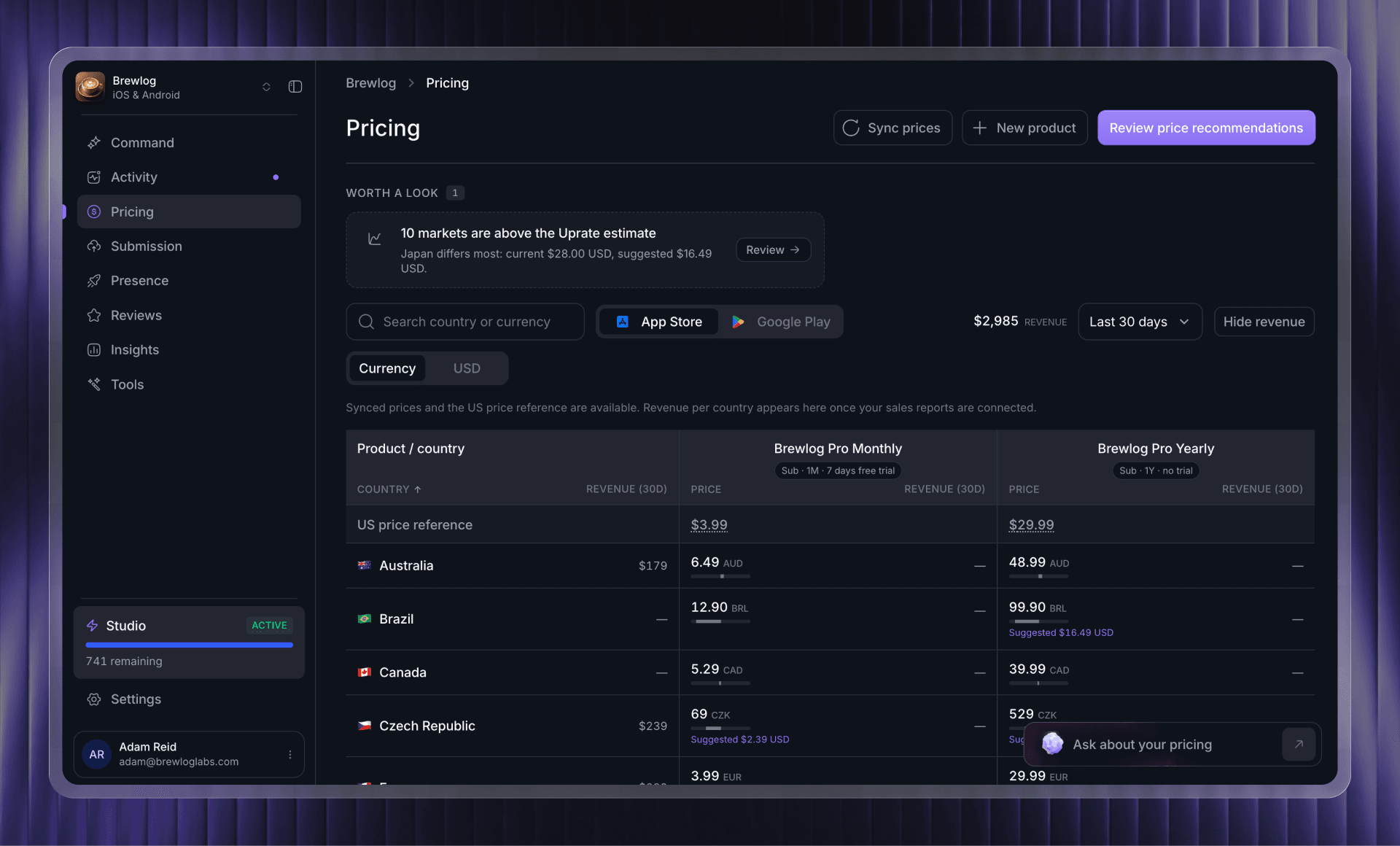Click the Reviews star icon
This screenshot has height=846, width=1400.
pos(94,315)
